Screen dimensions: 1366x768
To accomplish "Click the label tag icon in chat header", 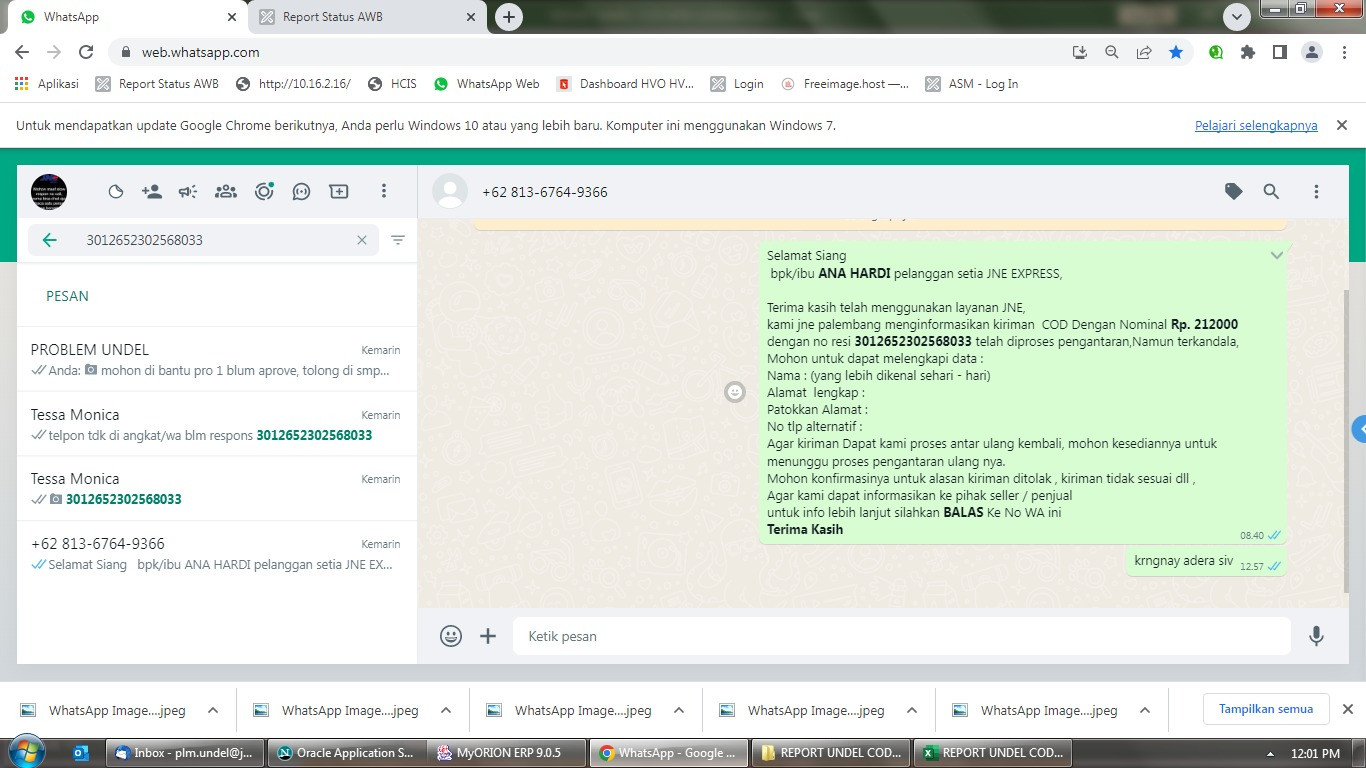I will (1234, 192).
